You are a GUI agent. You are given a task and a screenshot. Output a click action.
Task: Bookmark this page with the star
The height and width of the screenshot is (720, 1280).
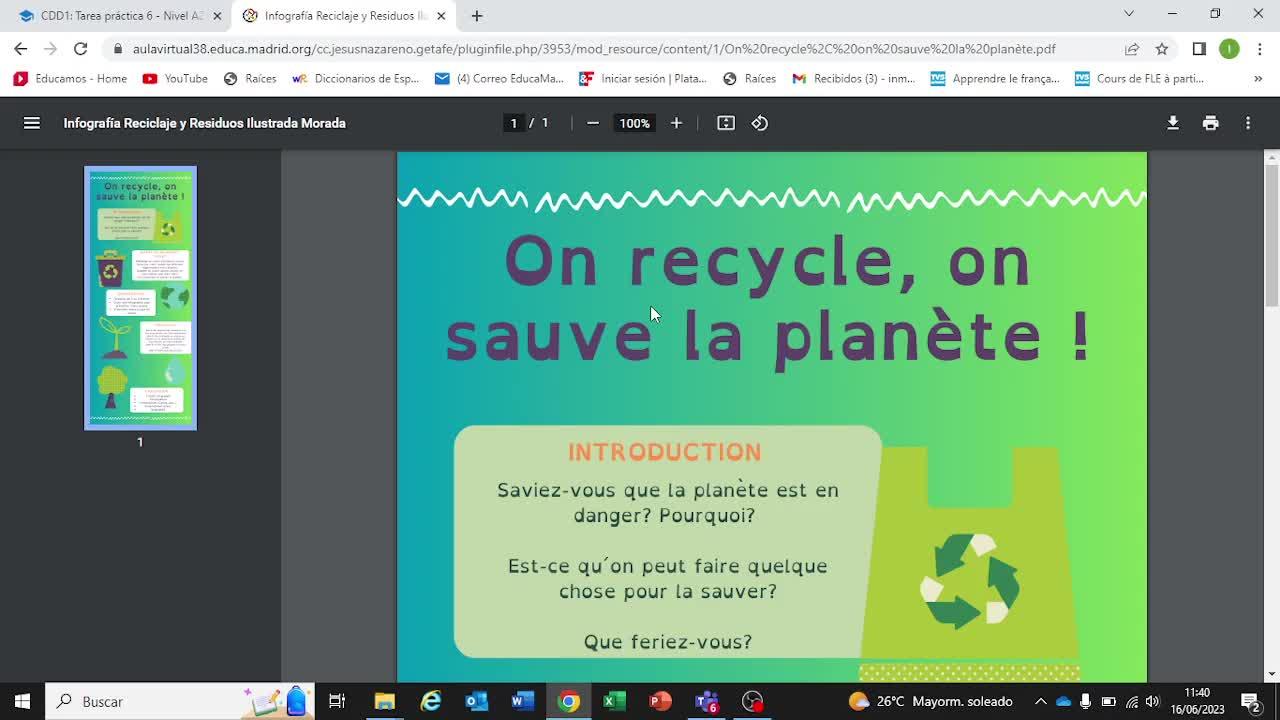[x=1162, y=49]
